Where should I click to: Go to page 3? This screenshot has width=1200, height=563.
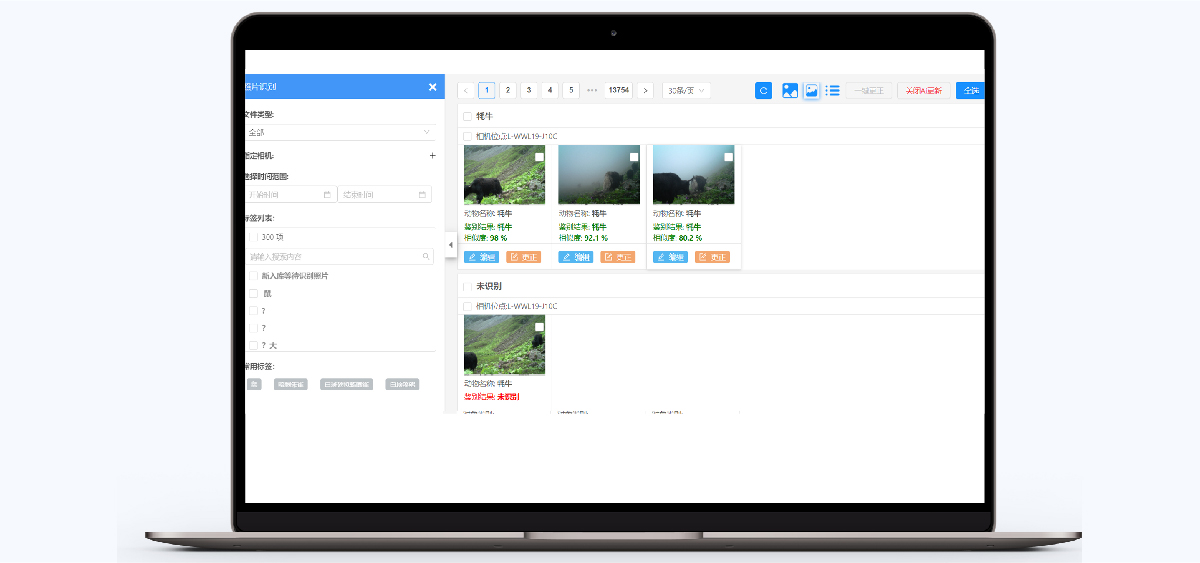point(529,90)
